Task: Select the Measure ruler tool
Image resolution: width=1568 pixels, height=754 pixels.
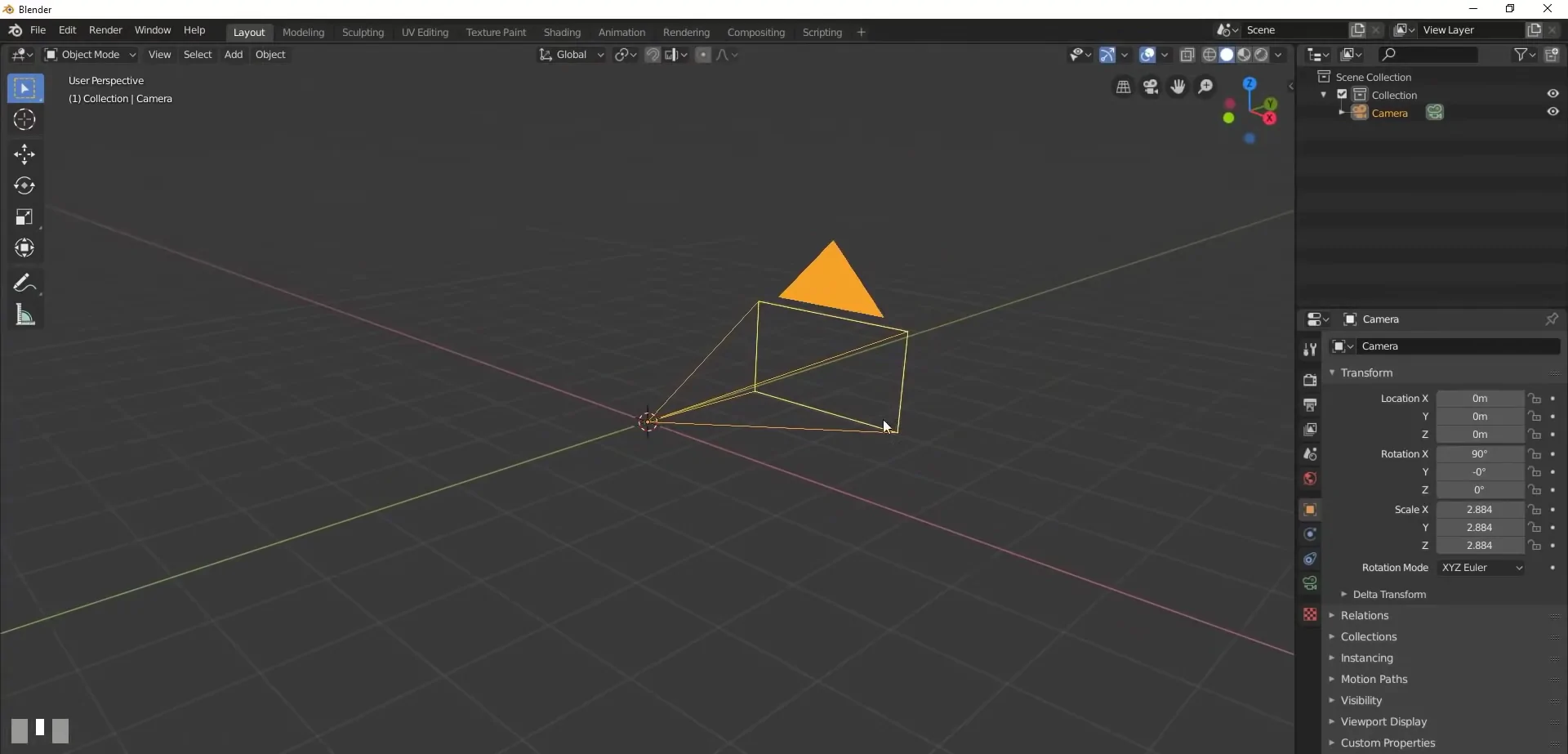Action: point(24,315)
